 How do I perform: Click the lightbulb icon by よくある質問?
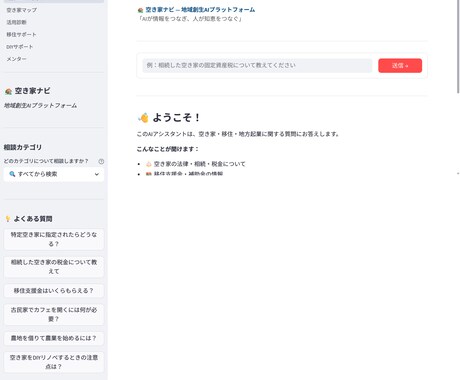(x=8, y=219)
